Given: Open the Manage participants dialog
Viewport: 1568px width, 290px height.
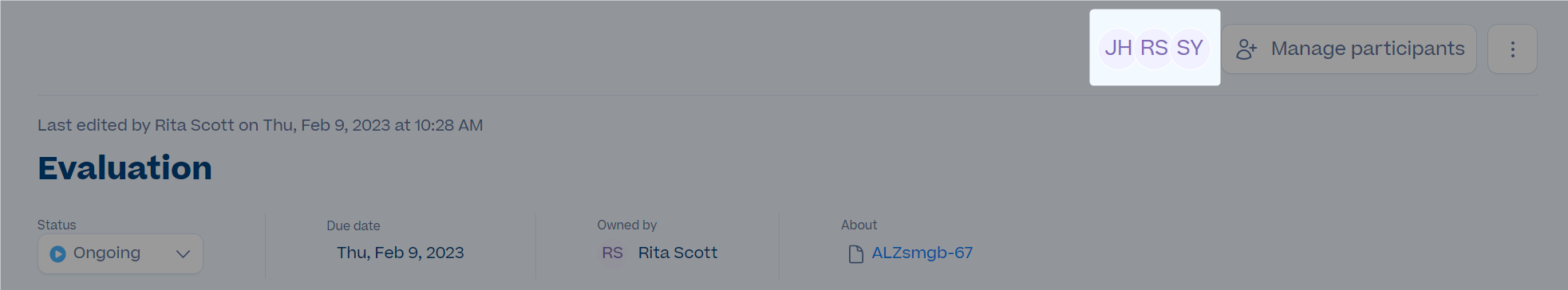Looking at the screenshot, I should point(1349,49).
